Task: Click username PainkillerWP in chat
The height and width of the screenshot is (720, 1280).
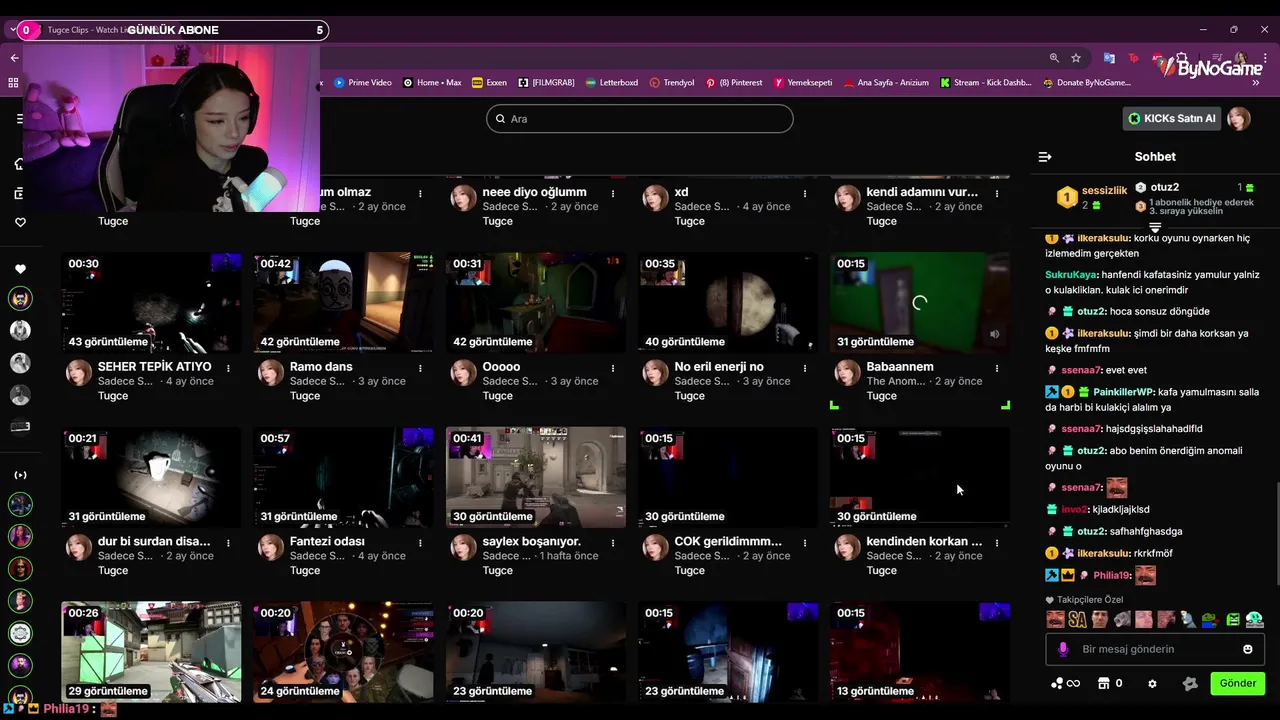Action: [x=1123, y=392]
